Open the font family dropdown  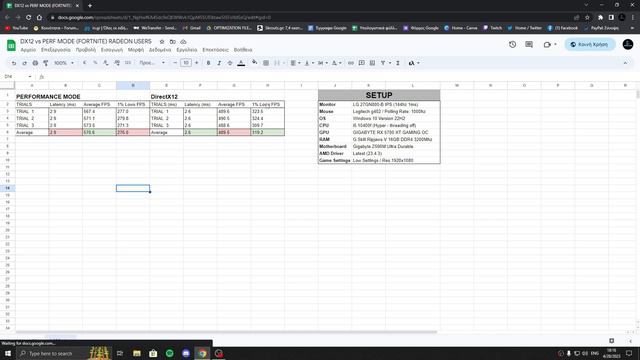click(x=152, y=63)
